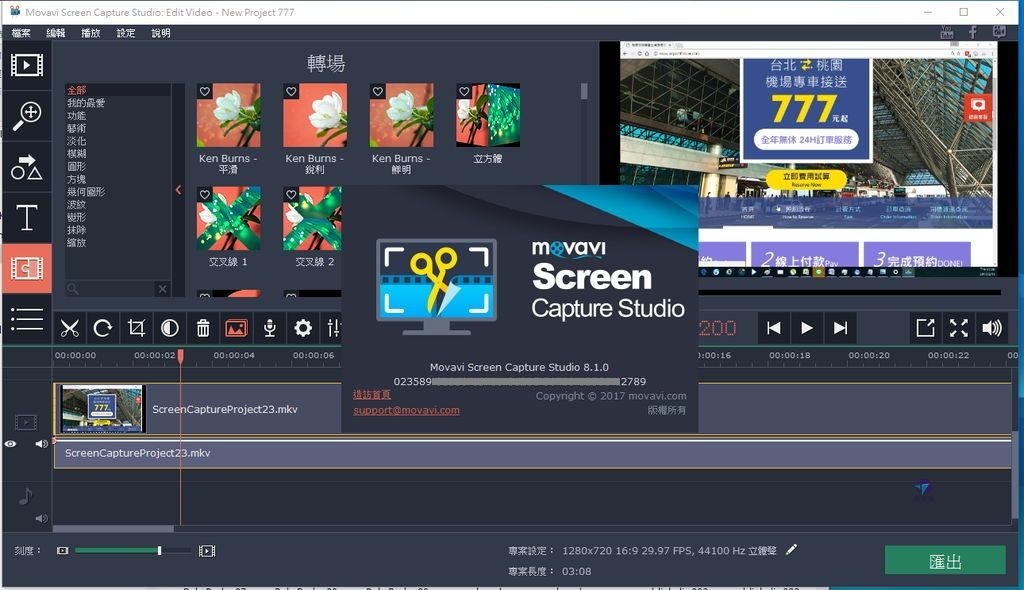Open the 設定 menu
Image resolution: width=1024 pixels, height=590 pixels.
click(125, 33)
